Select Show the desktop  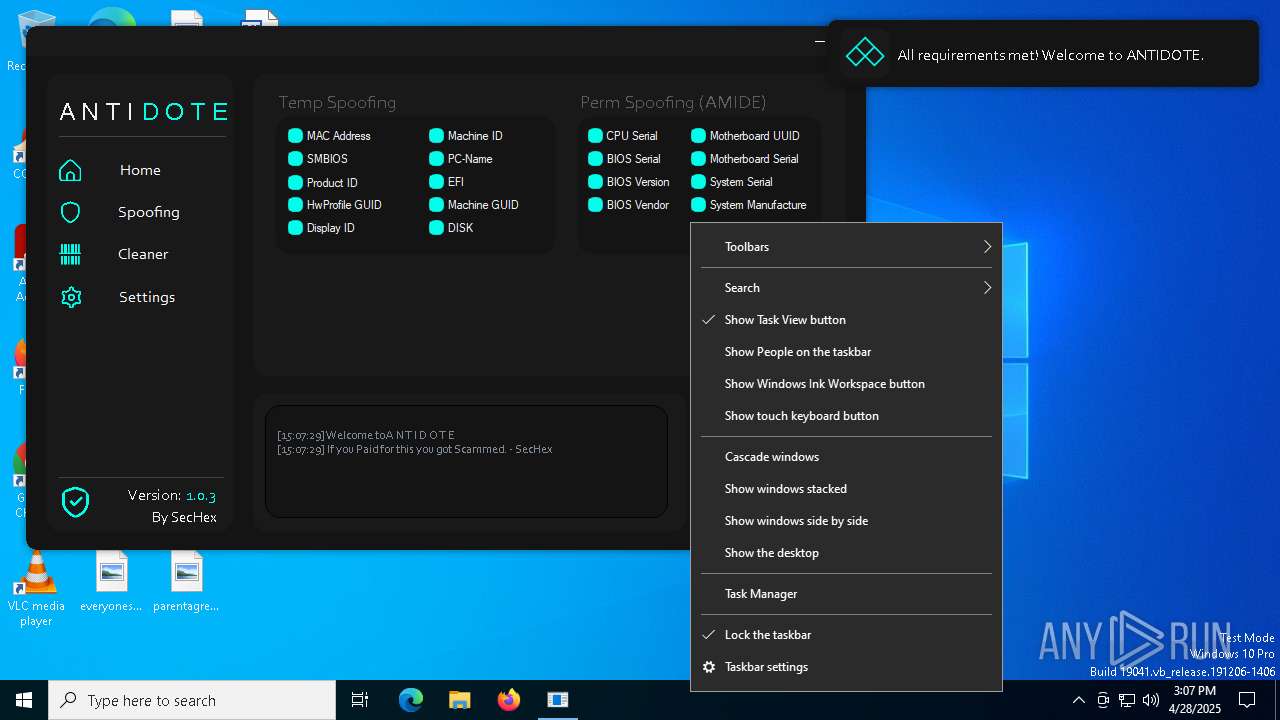(846, 553)
